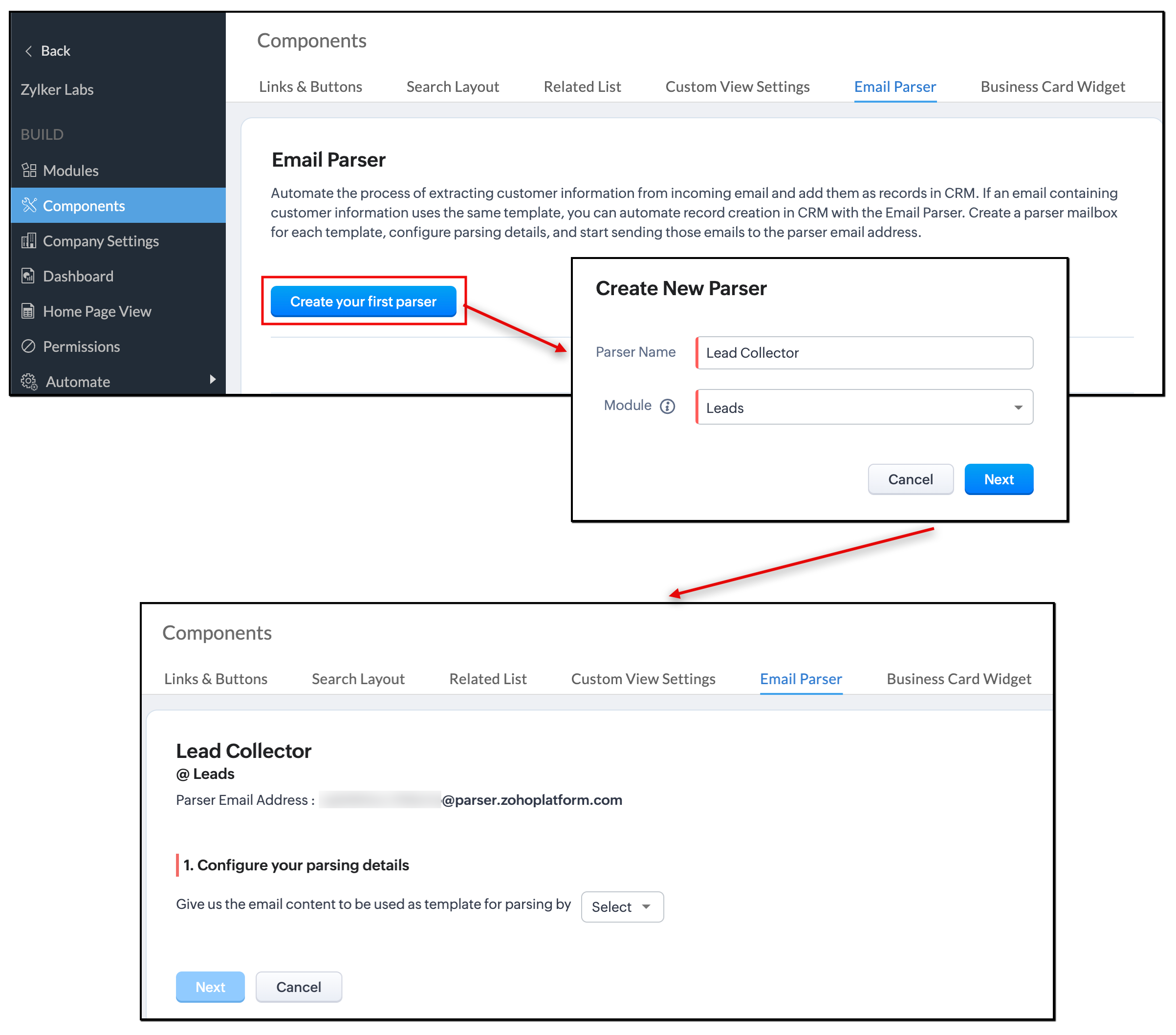This screenshot has height=1035, width=1176.
Task: Click the Parser Name input field
Action: (864, 353)
